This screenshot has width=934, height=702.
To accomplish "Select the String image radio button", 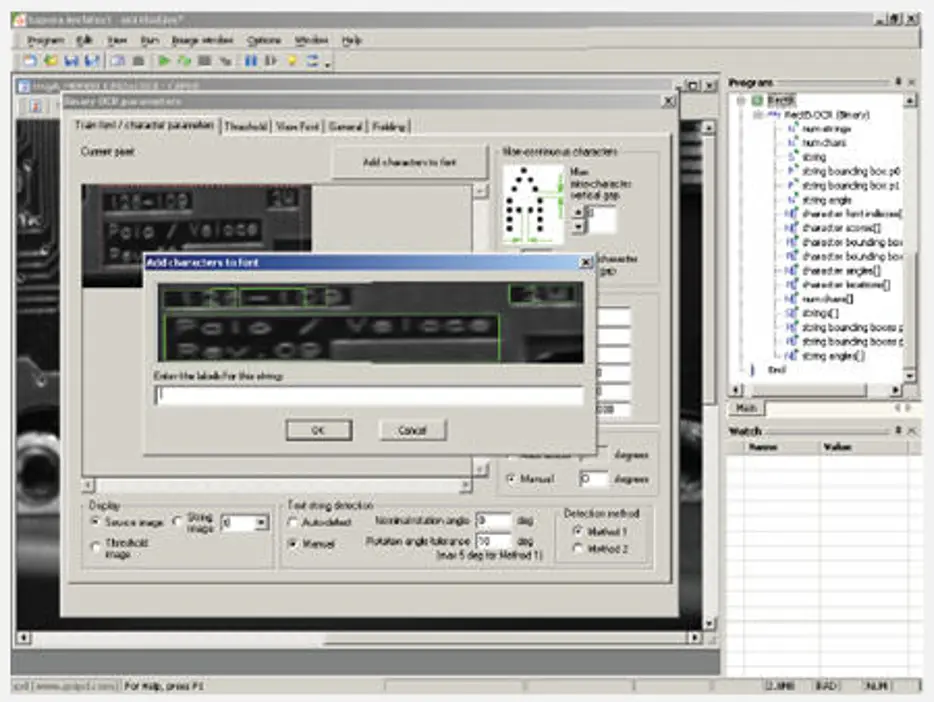I will click(x=177, y=522).
